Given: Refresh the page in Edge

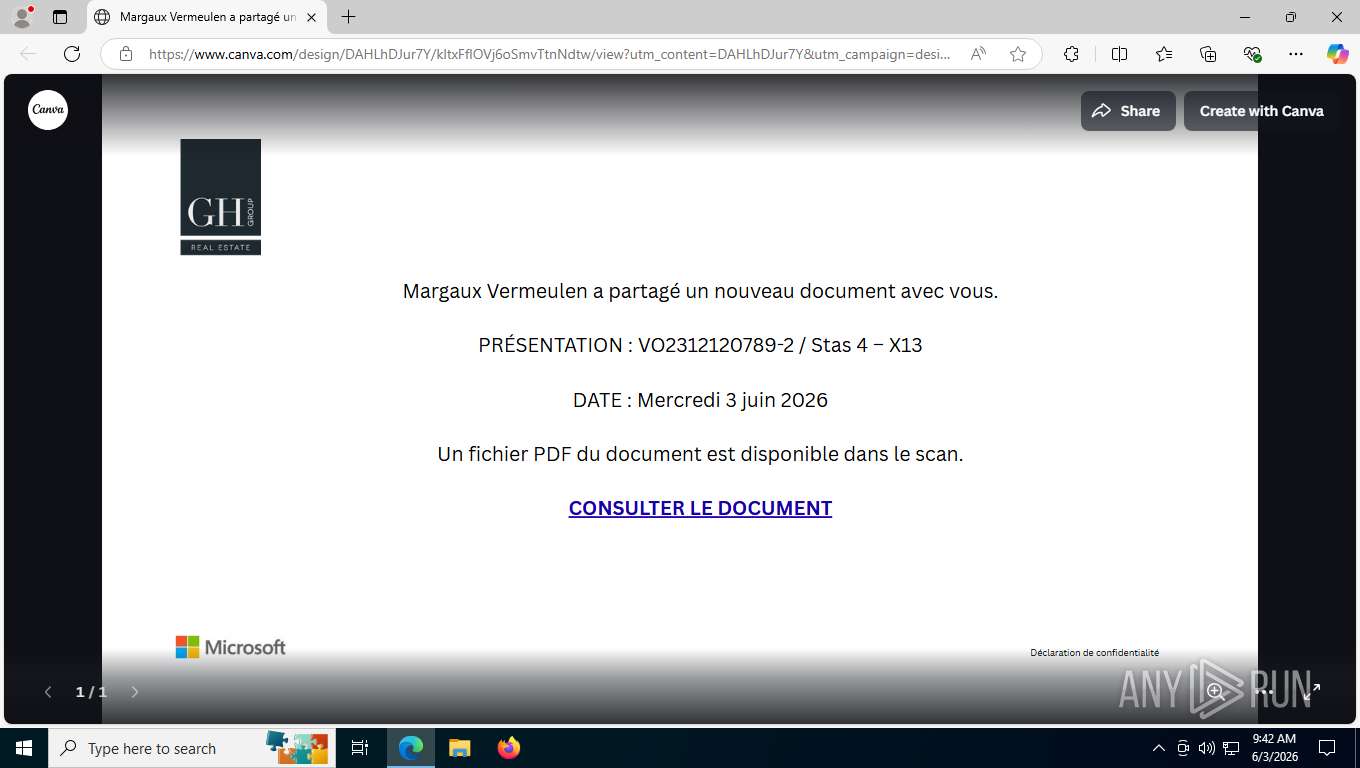Looking at the screenshot, I should click(x=72, y=54).
